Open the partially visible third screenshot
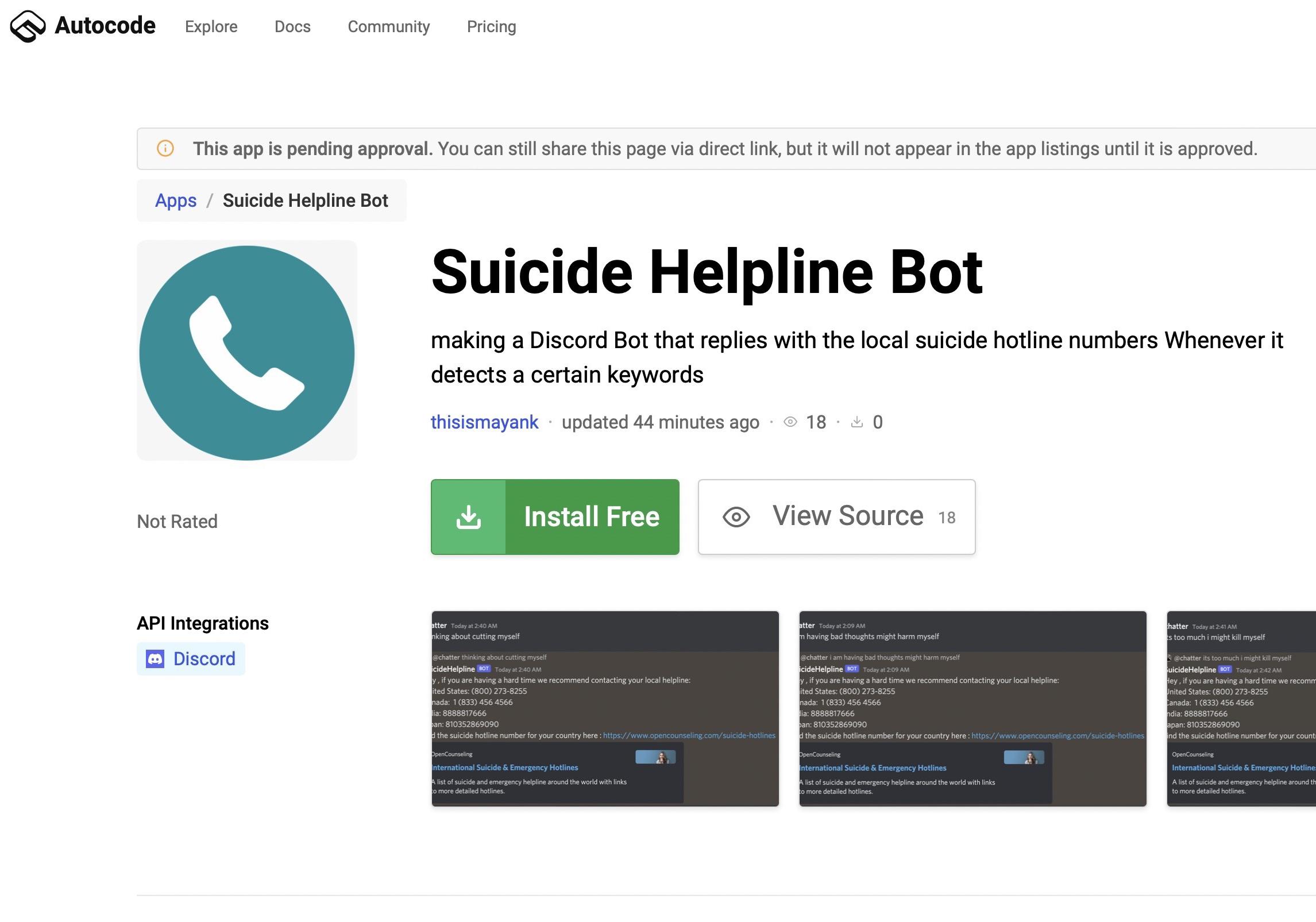1316x922 pixels. coord(1241,708)
